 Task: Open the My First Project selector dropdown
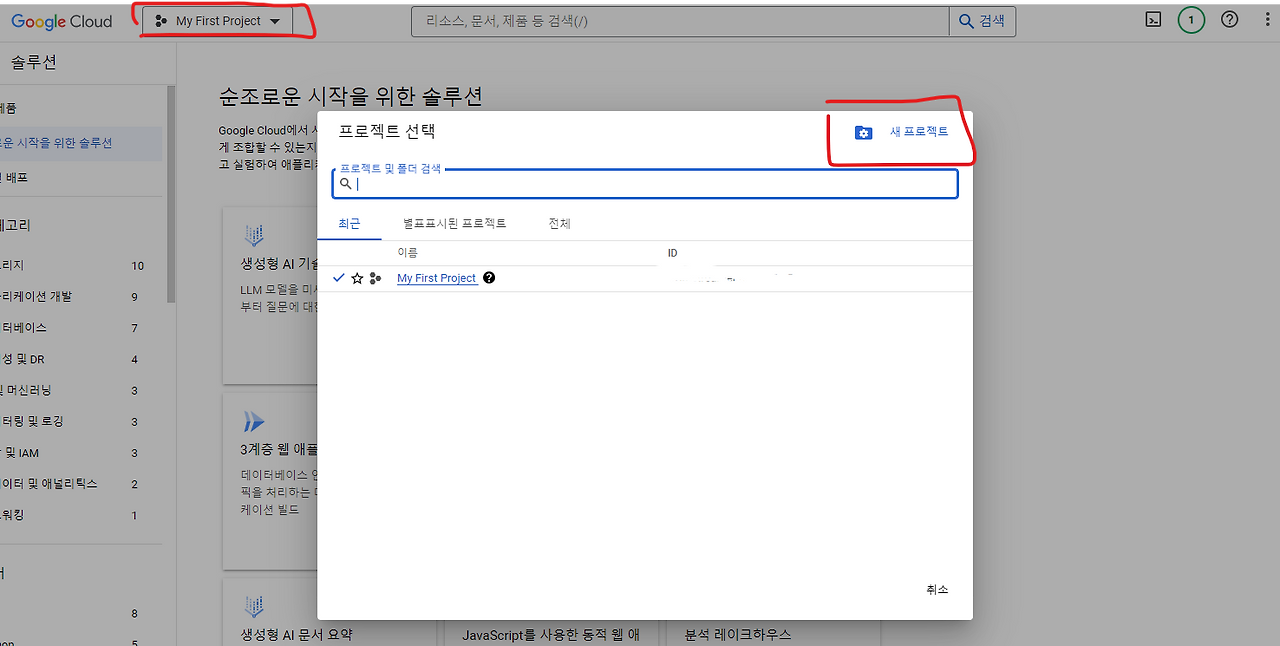tap(218, 21)
